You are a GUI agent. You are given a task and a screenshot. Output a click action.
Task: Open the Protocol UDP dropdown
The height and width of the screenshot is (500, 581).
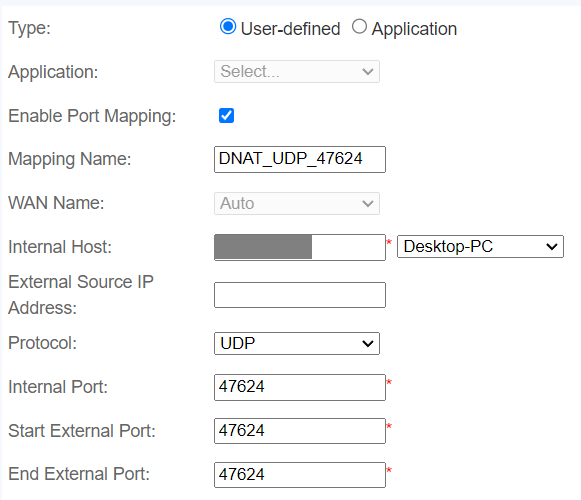click(297, 343)
